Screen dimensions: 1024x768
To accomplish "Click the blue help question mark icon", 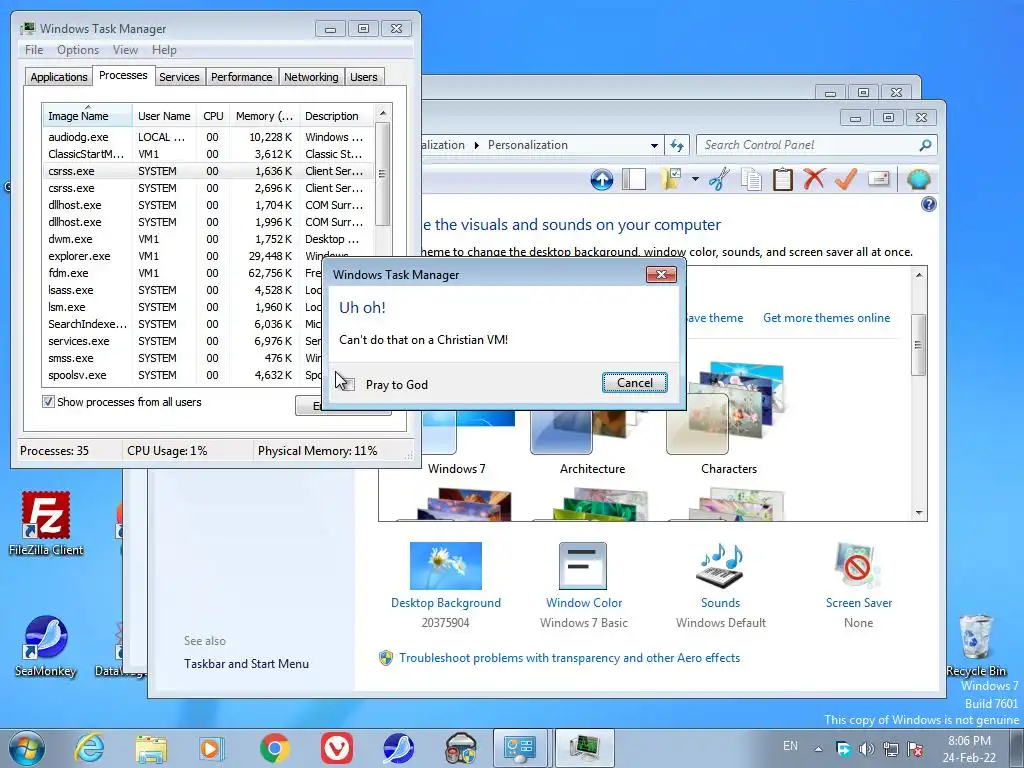I will point(928,204).
